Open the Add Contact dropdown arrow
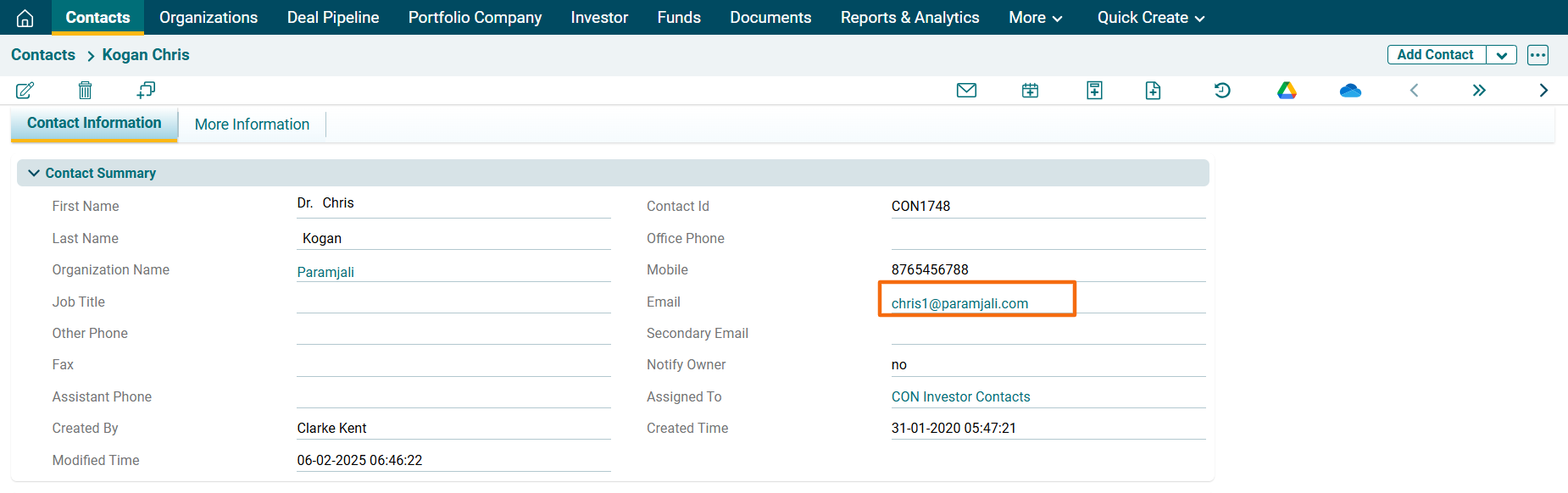This screenshot has height=493, width=1568. click(1501, 55)
